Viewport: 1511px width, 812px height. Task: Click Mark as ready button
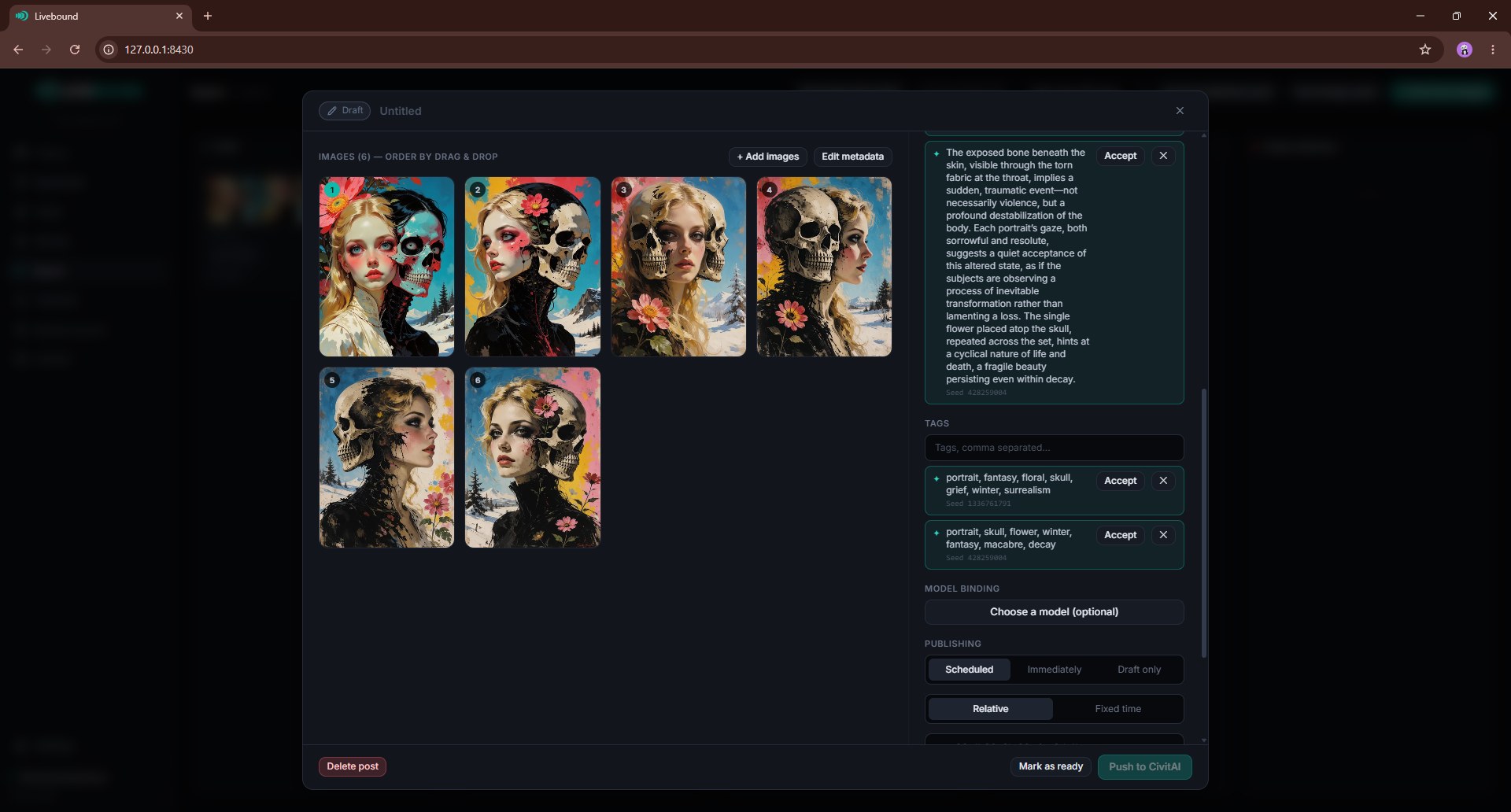1051,766
